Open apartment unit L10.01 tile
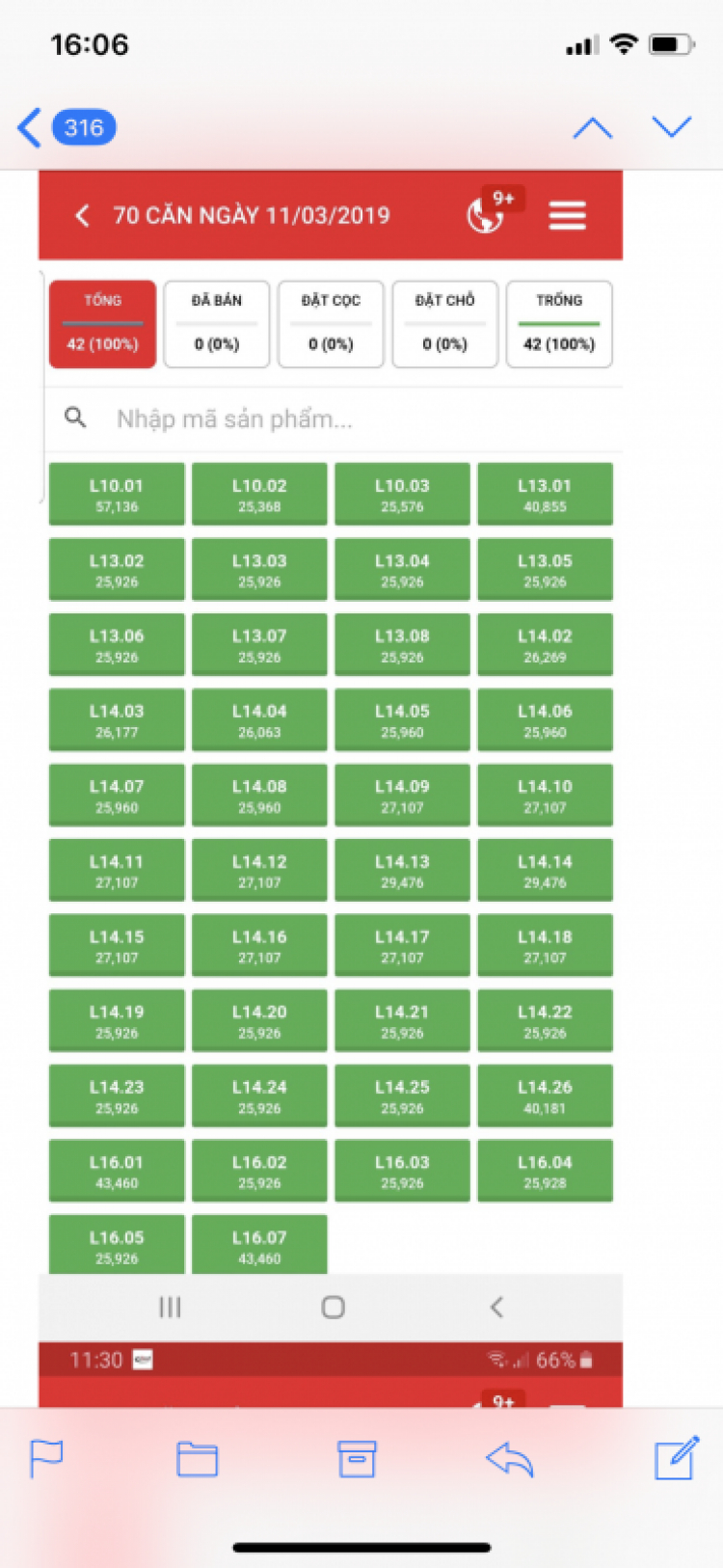The image size is (723, 1568). (117, 494)
